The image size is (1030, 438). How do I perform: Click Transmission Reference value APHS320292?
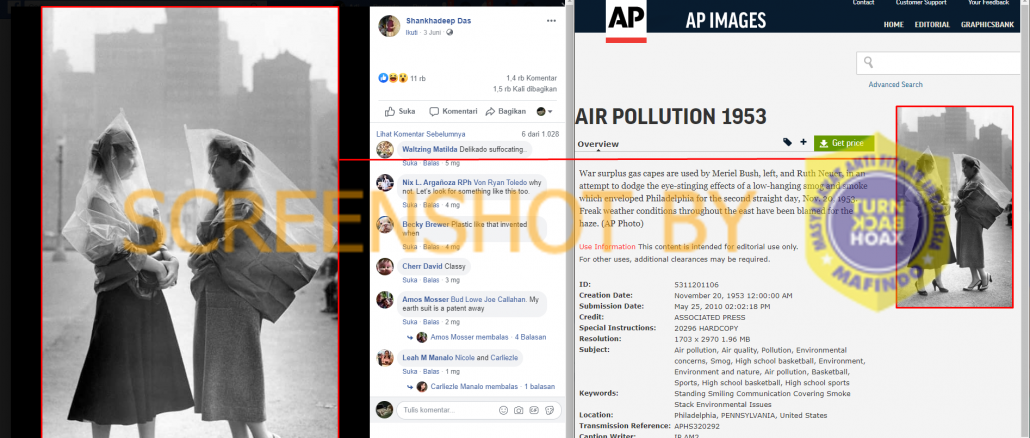698,426
